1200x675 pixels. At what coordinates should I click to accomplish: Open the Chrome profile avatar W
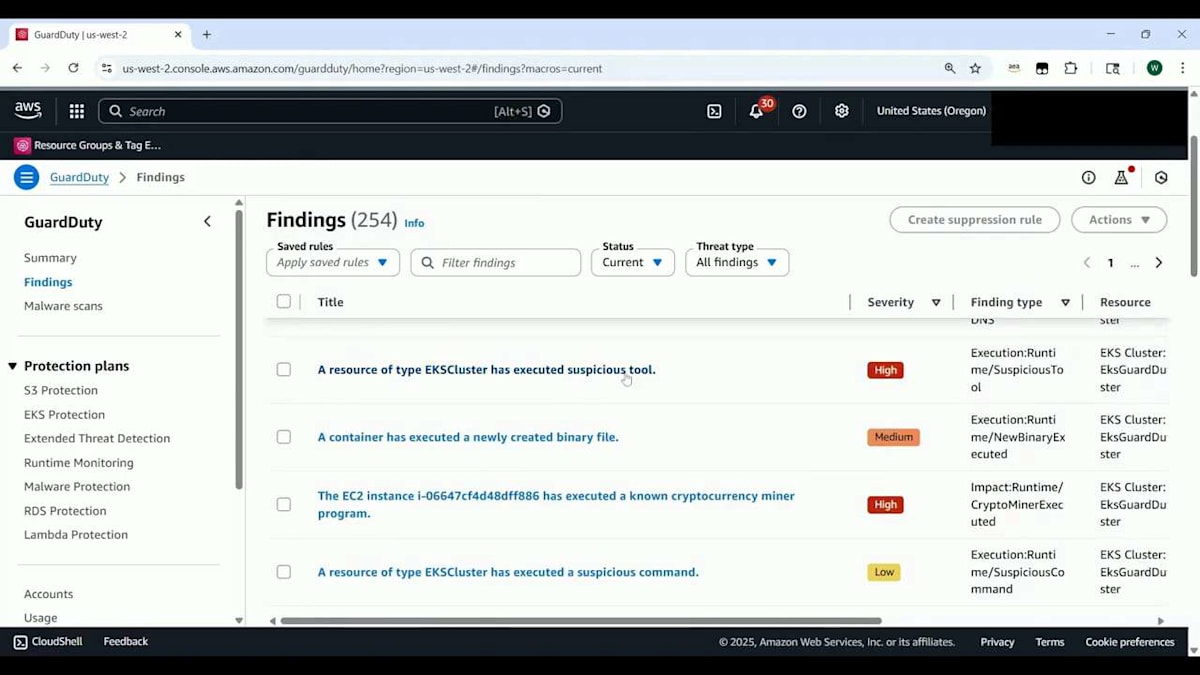(1155, 68)
